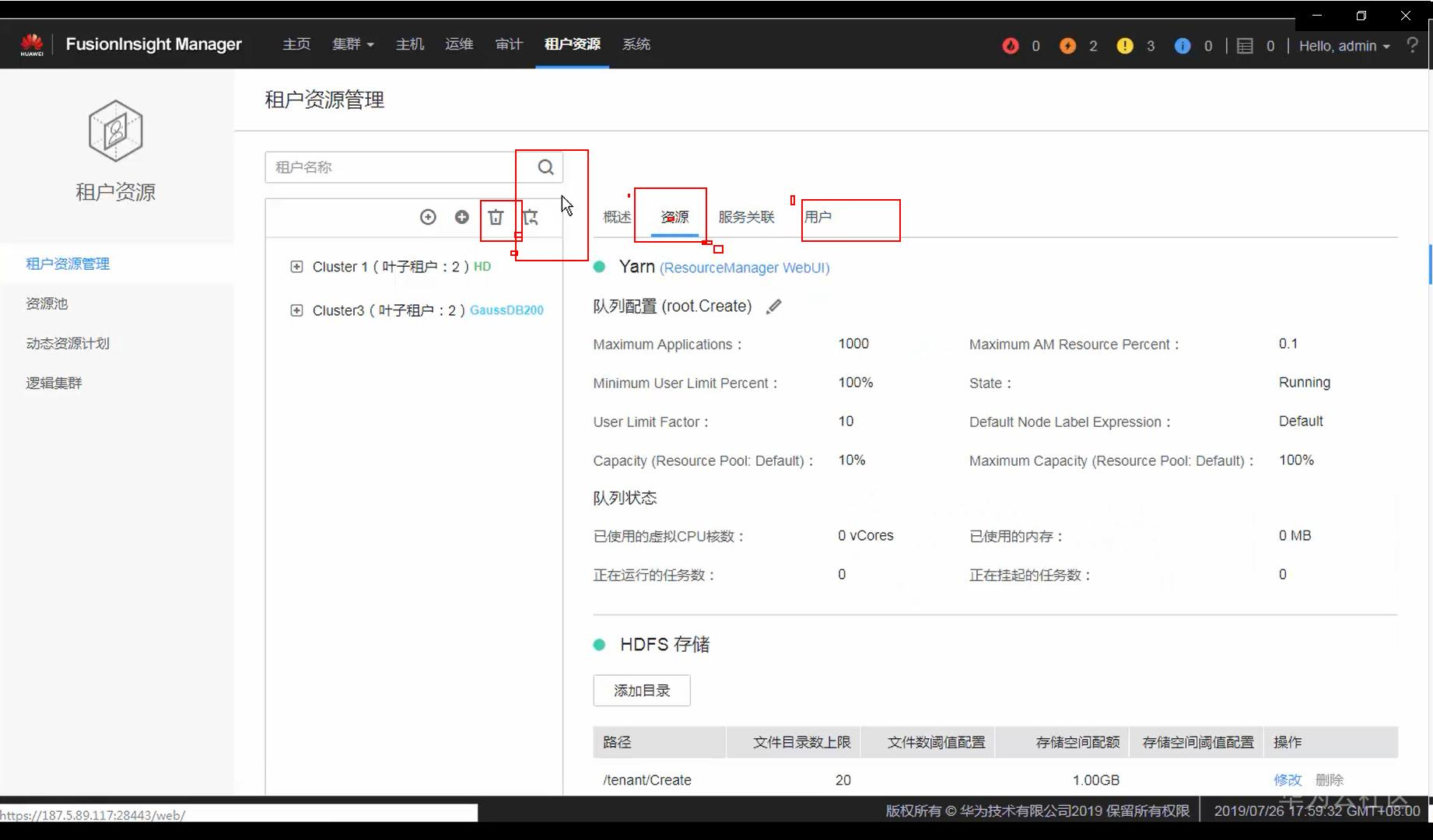The image size is (1433, 840).
Task: Click the 路径 column header
Action: (x=617, y=743)
